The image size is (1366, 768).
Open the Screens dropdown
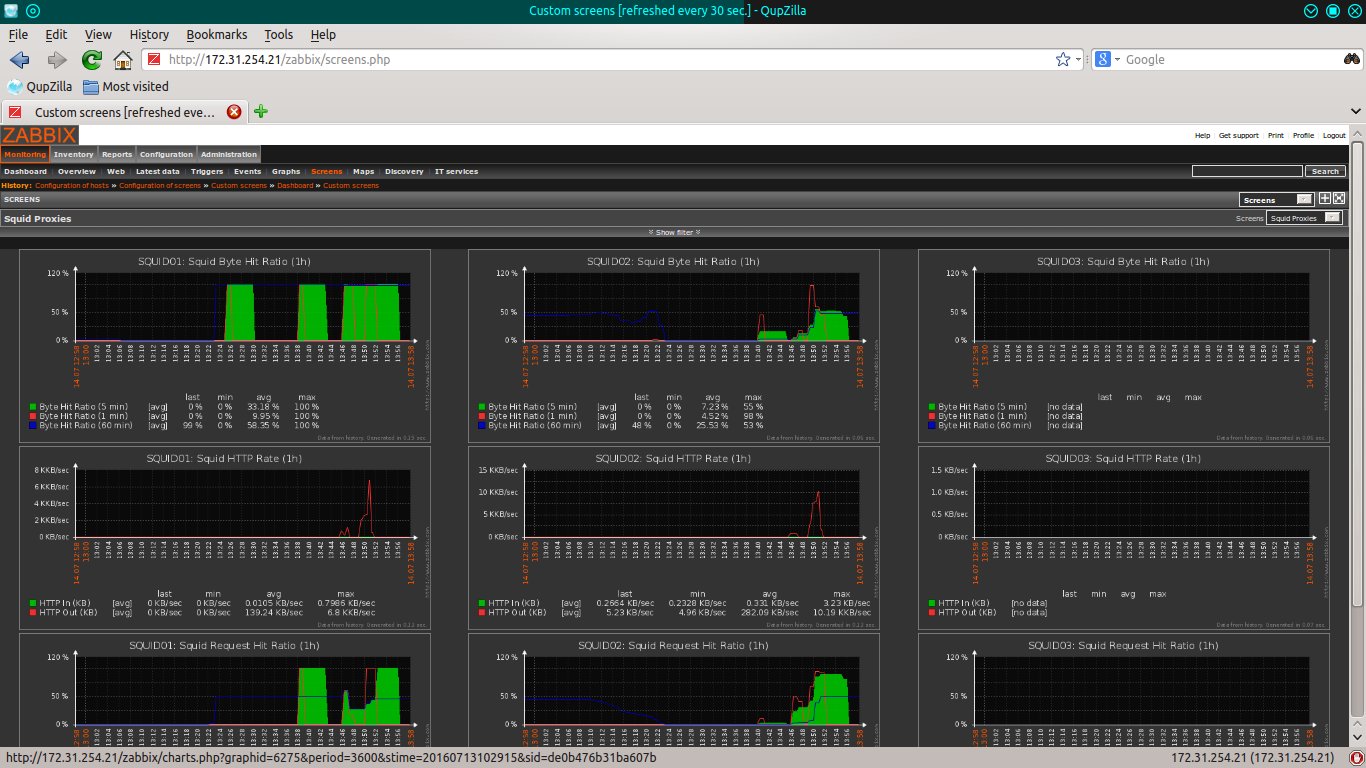[1277, 199]
